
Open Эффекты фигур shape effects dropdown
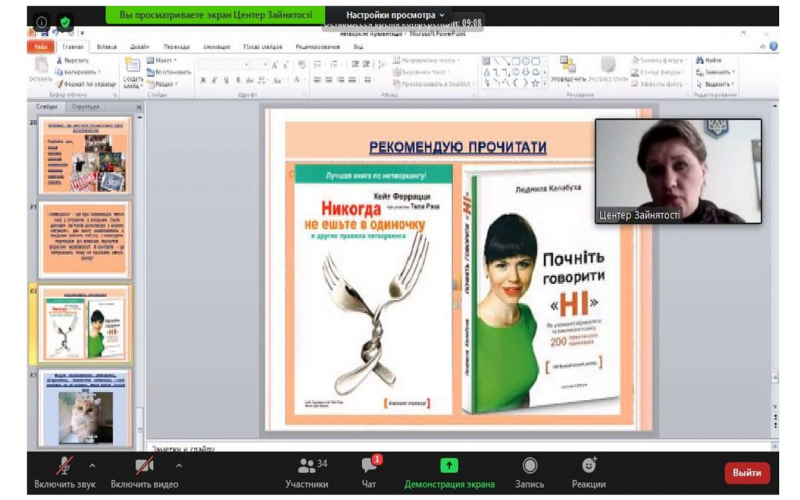click(659, 84)
